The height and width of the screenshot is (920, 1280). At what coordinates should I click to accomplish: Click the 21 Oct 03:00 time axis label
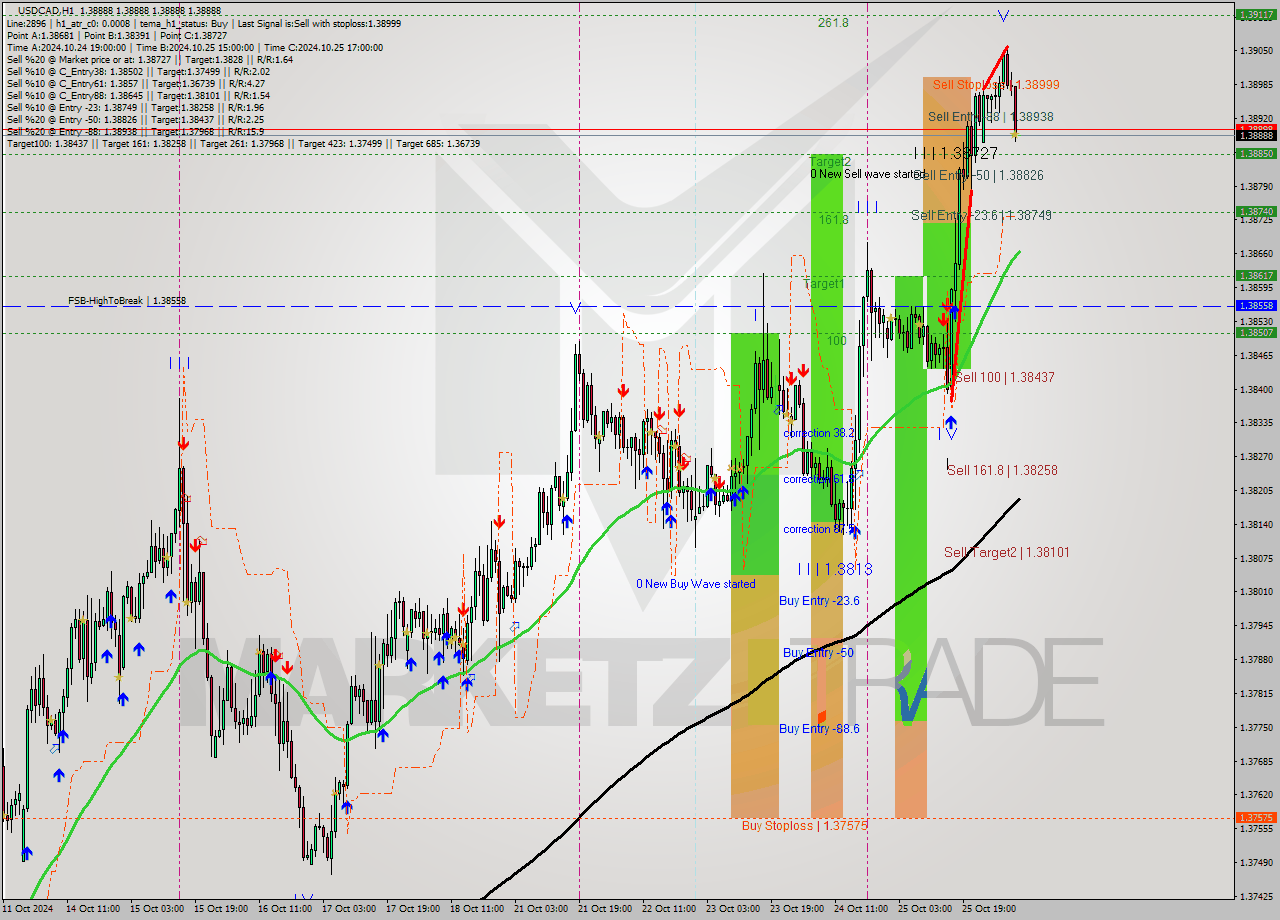click(x=541, y=909)
